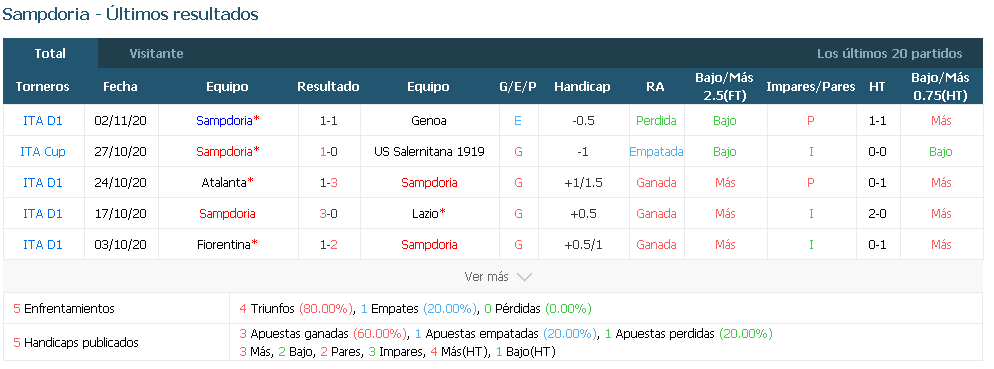Open the 1-1 result against Genoa
This screenshot has width=994, height=369.
[x=328, y=120]
